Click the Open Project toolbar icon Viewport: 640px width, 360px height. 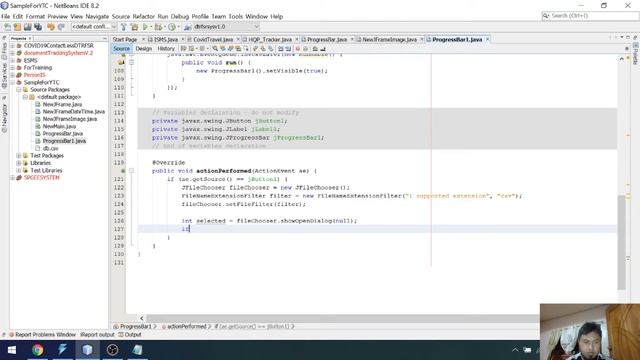[x=27, y=27]
